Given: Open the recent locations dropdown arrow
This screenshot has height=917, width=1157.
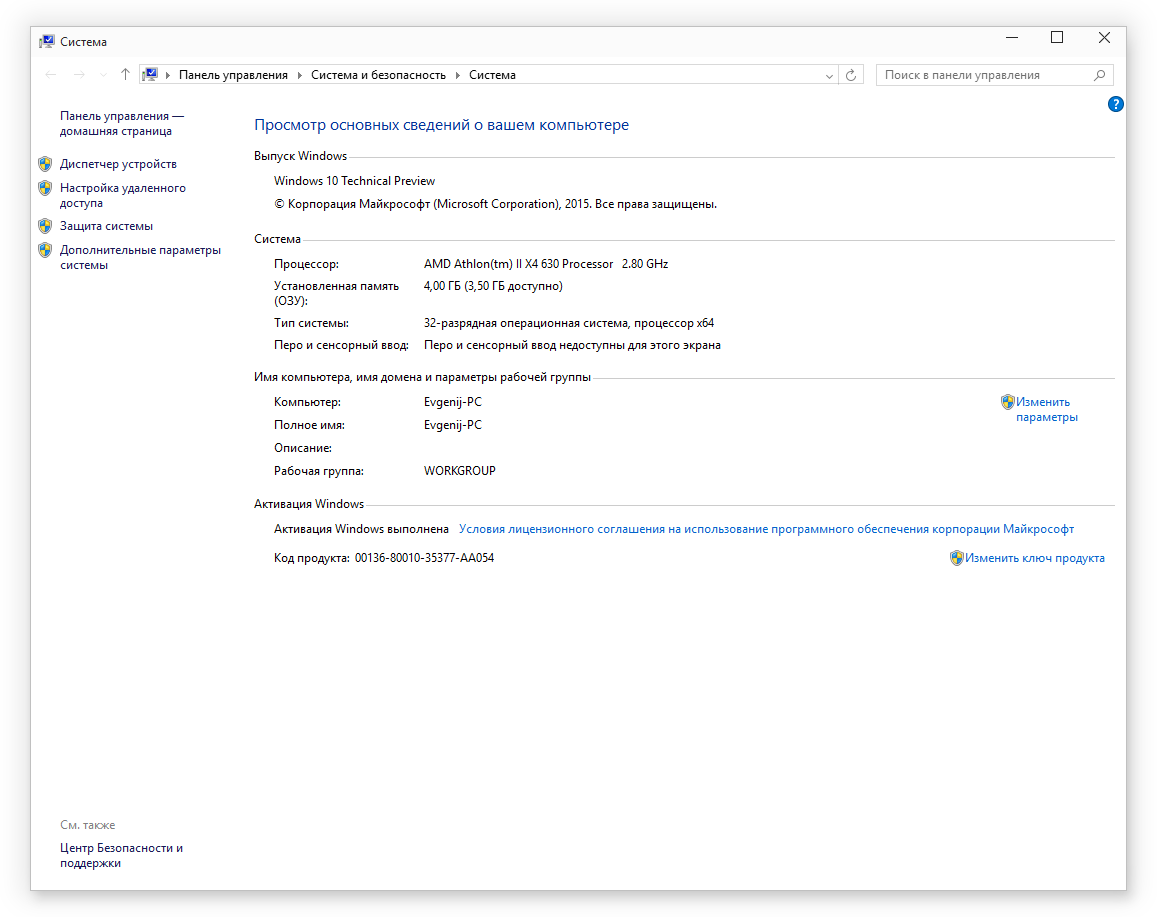Looking at the screenshot, I should click(102, 75).
